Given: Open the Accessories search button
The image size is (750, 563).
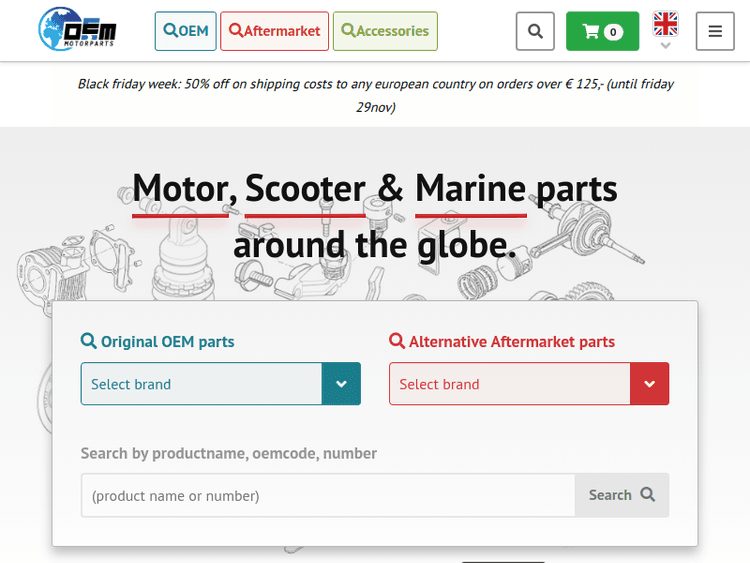Looking at the screenshot, I should [385, 31].
